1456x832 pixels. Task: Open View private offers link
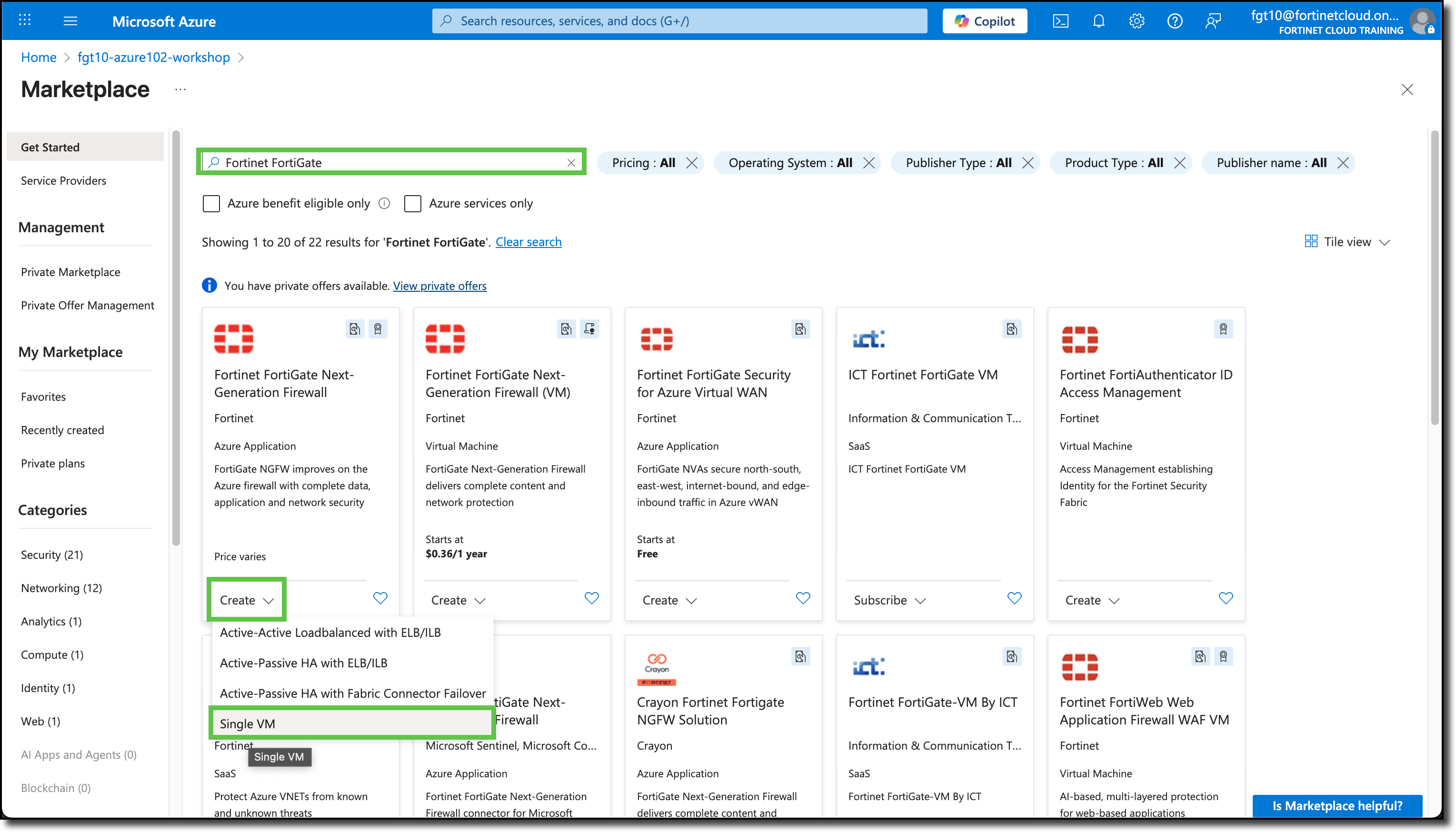tap(439, 286)
